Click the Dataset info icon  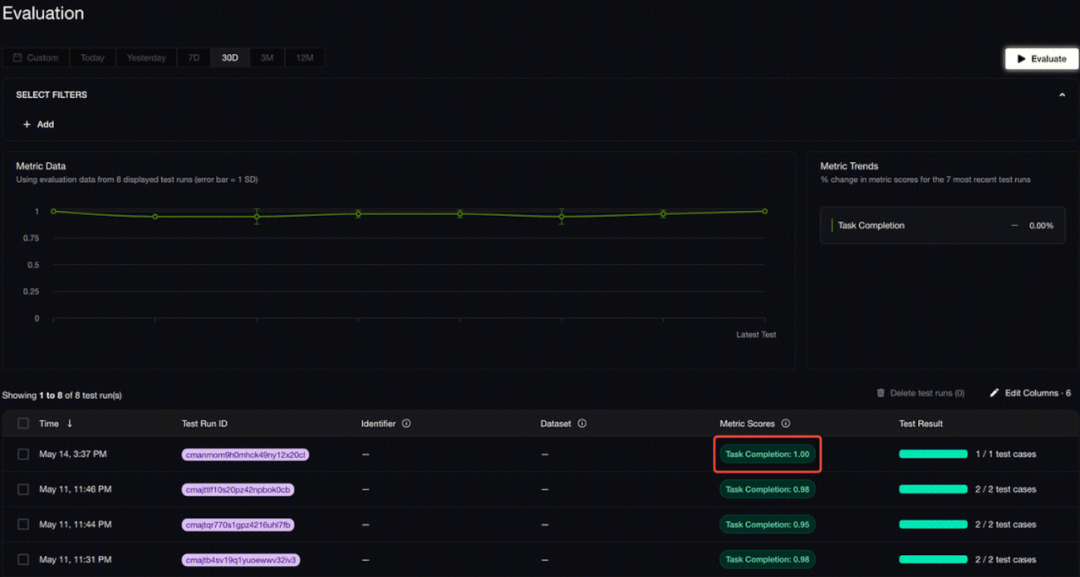582,423
